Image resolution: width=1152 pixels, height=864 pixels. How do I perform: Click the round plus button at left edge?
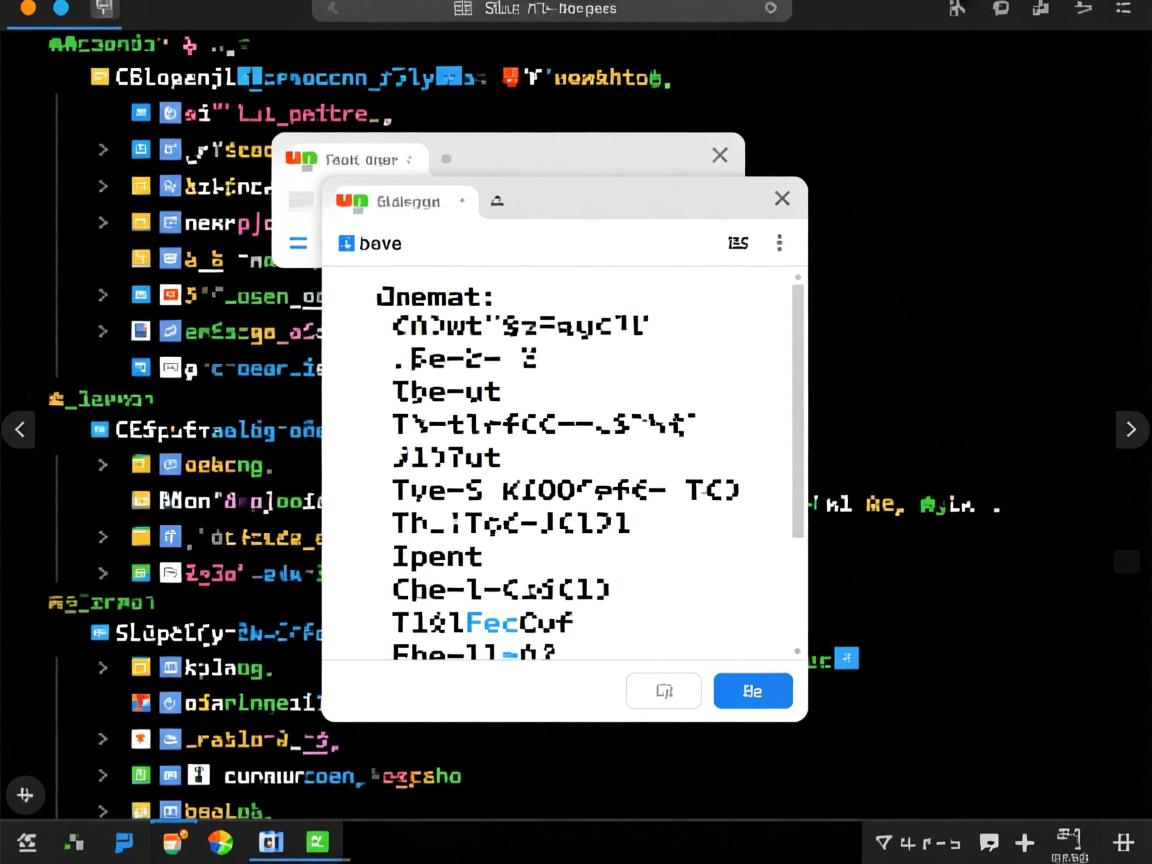tap(25, 795)
